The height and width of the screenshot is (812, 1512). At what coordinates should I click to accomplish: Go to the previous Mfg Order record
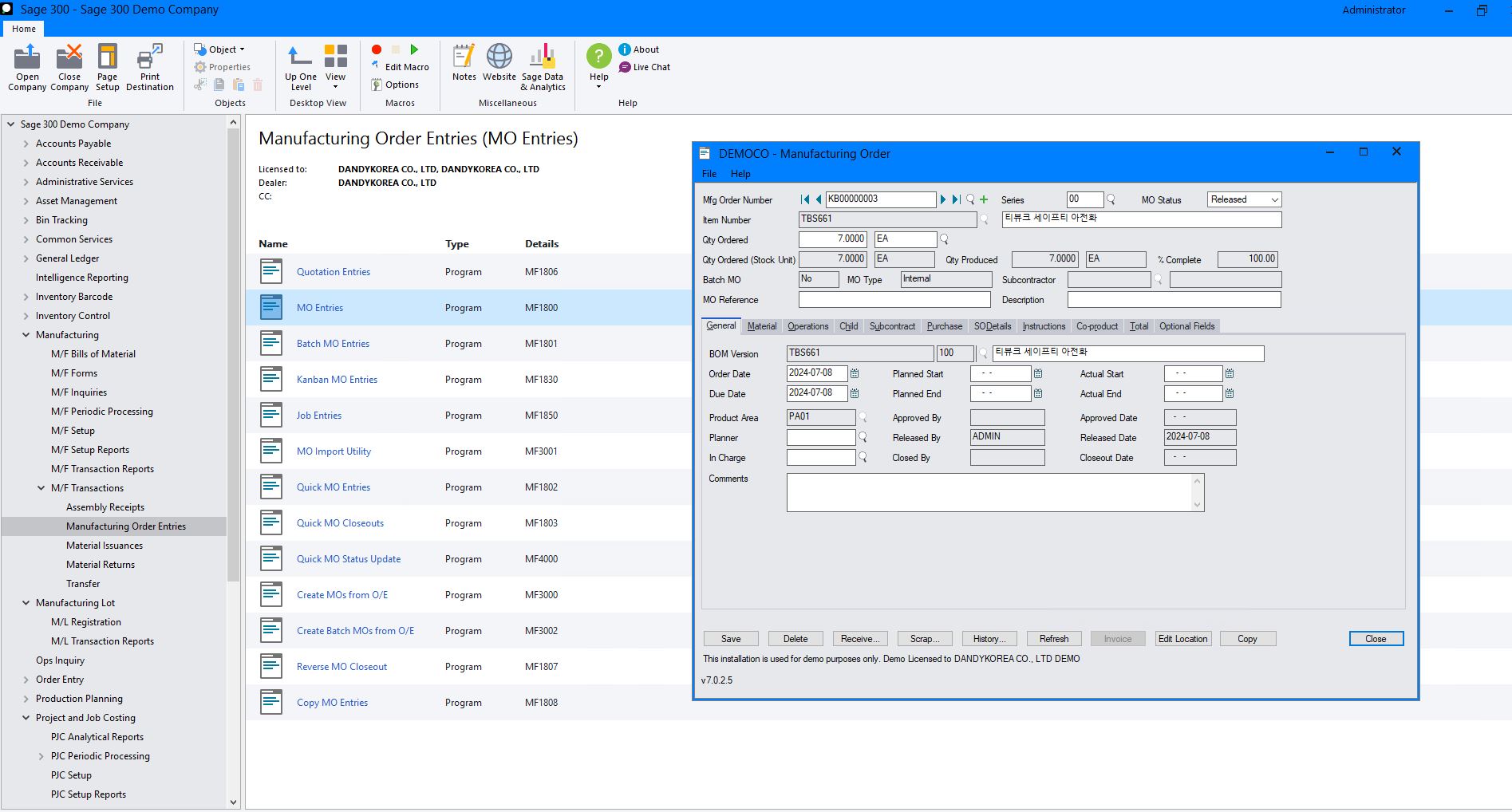[818, 199]
